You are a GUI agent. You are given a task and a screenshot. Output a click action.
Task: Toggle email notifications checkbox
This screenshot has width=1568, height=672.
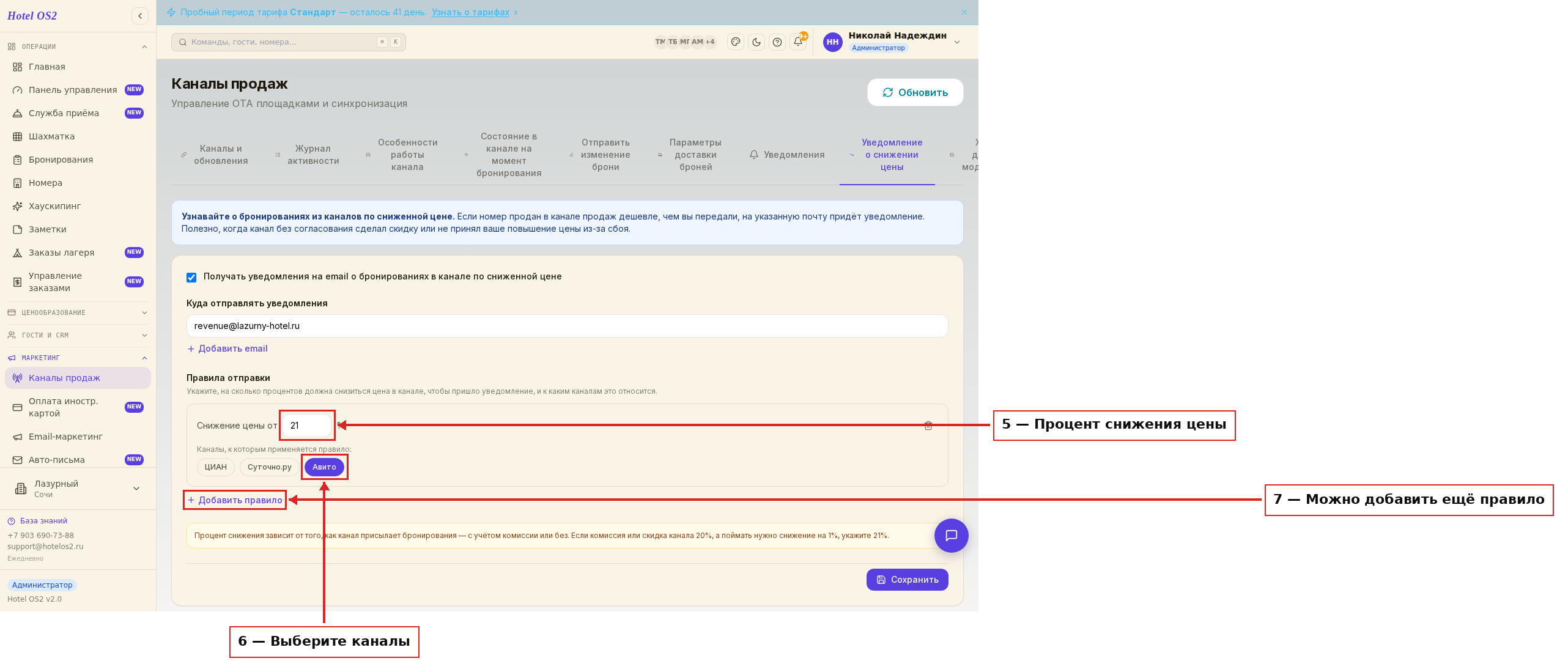coord(191,277)
